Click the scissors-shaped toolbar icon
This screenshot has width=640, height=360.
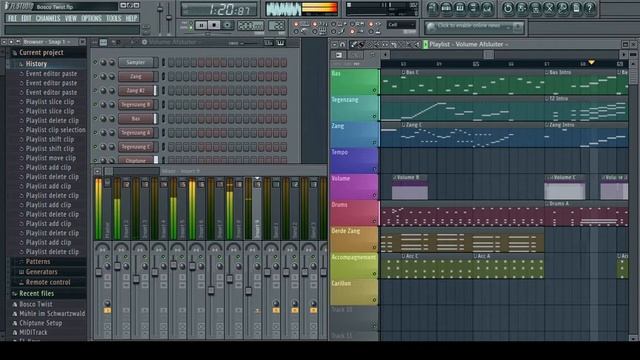click(549, 8)
